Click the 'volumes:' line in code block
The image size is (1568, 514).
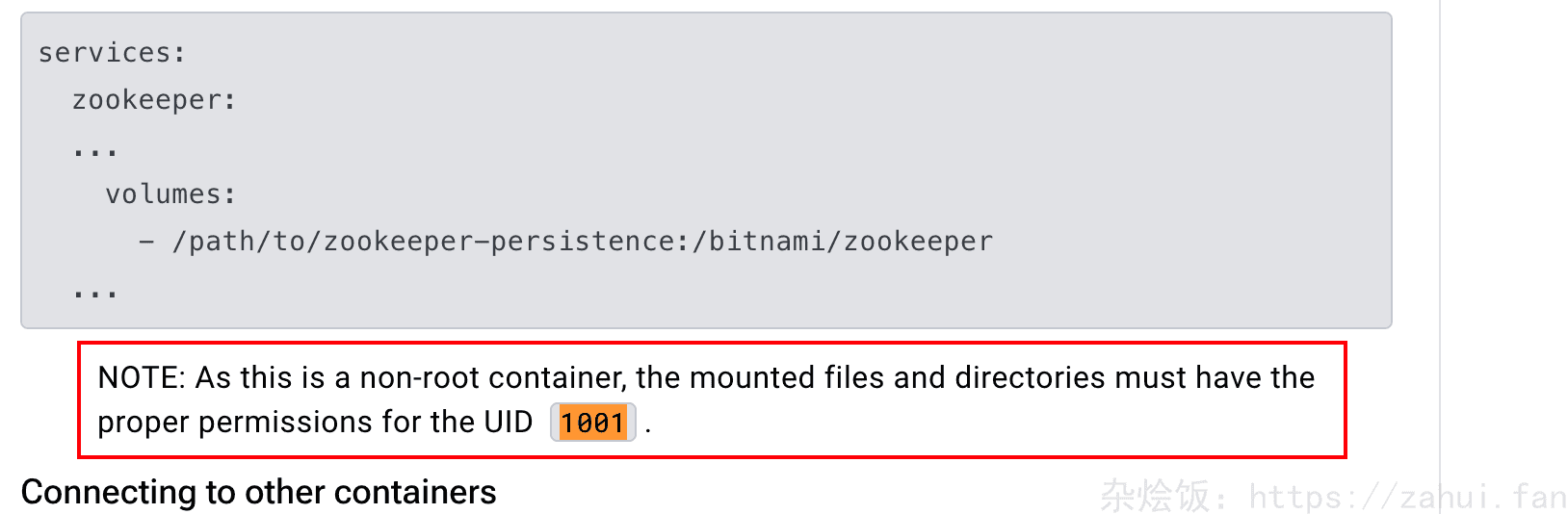click(170, 194)
